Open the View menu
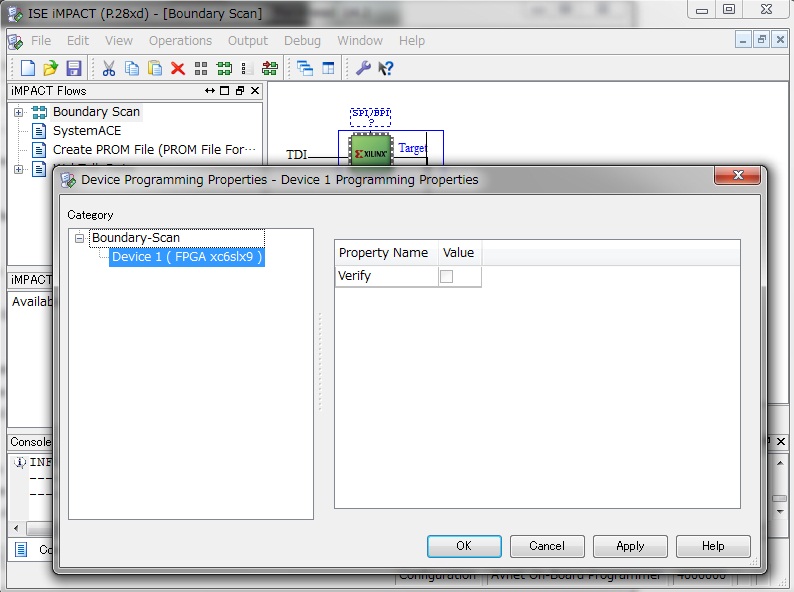 point(119,41)
